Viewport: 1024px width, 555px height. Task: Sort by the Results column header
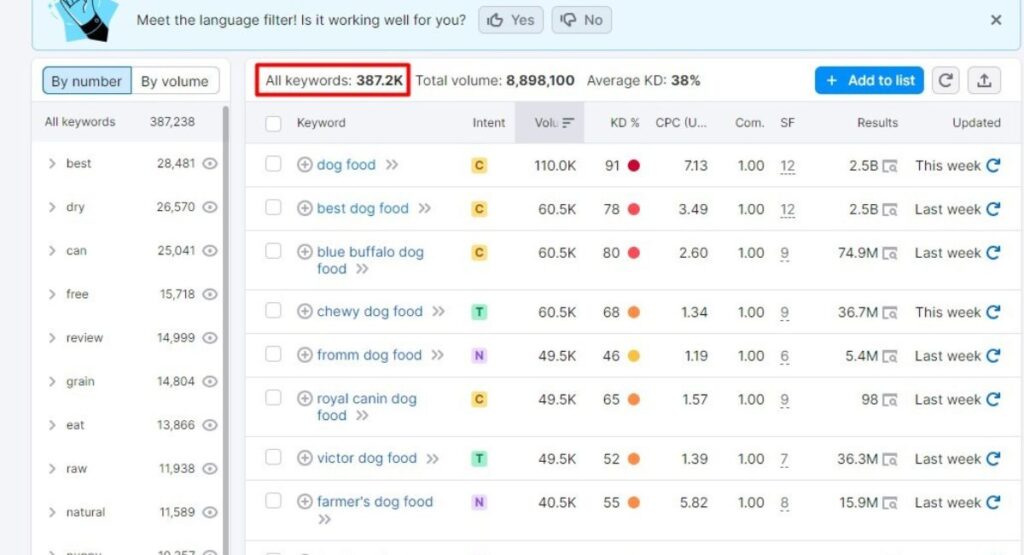877,123
